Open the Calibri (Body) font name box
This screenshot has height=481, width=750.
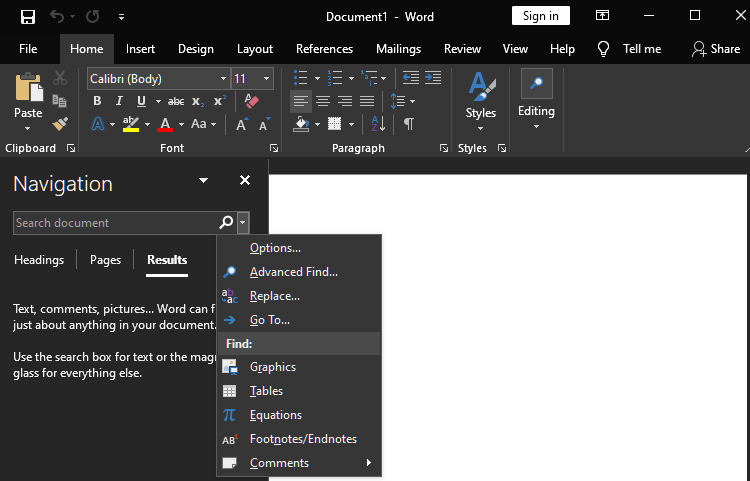point(158,78)
